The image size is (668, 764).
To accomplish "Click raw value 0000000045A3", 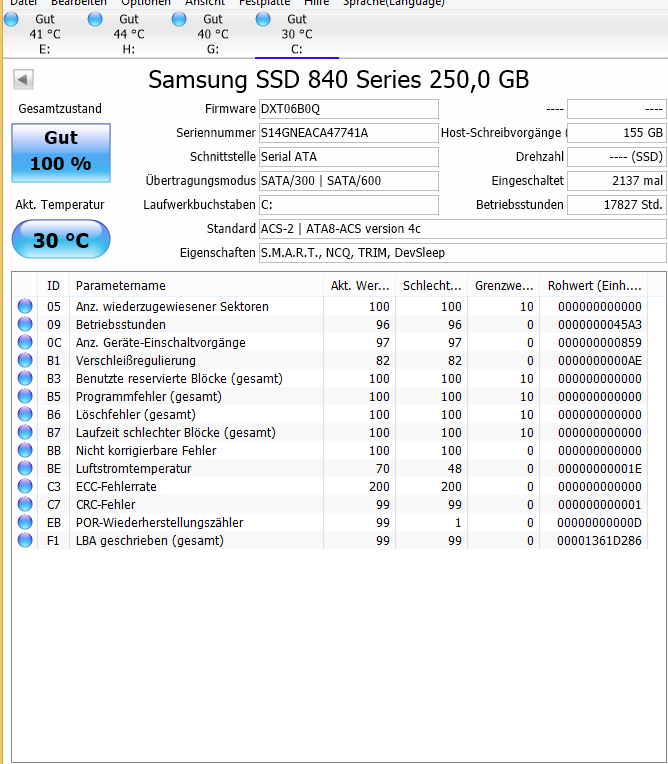I will (x=600, y=325).
